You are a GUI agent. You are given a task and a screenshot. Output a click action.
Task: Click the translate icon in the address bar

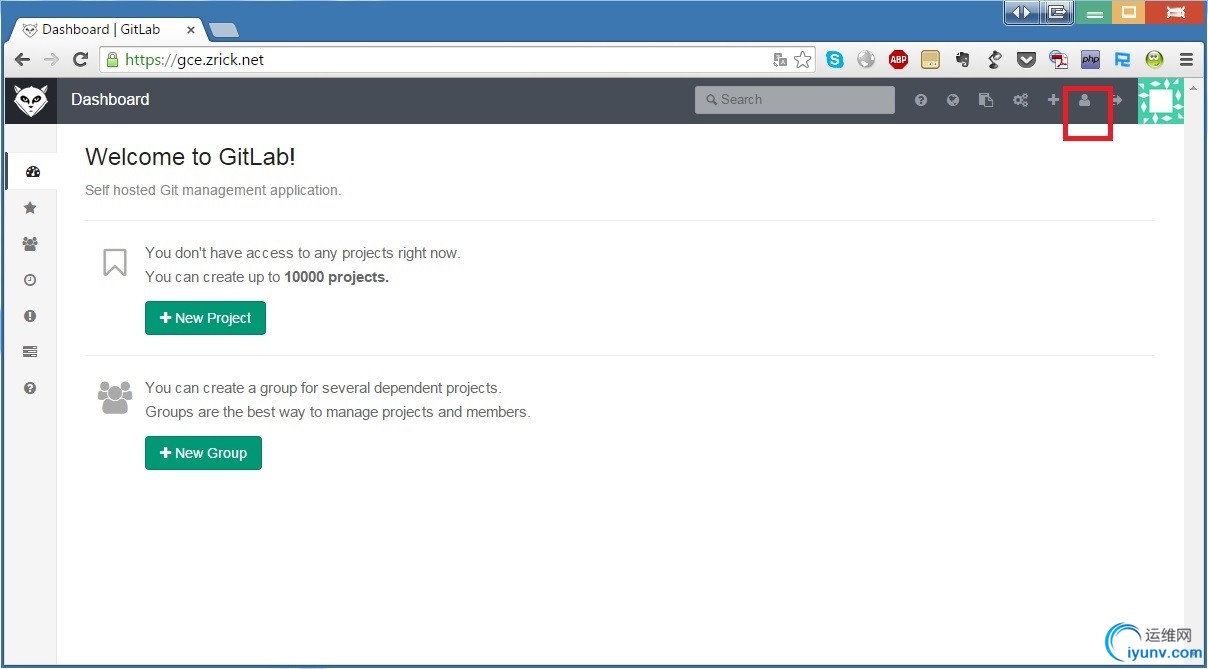[x=780, y=60]
